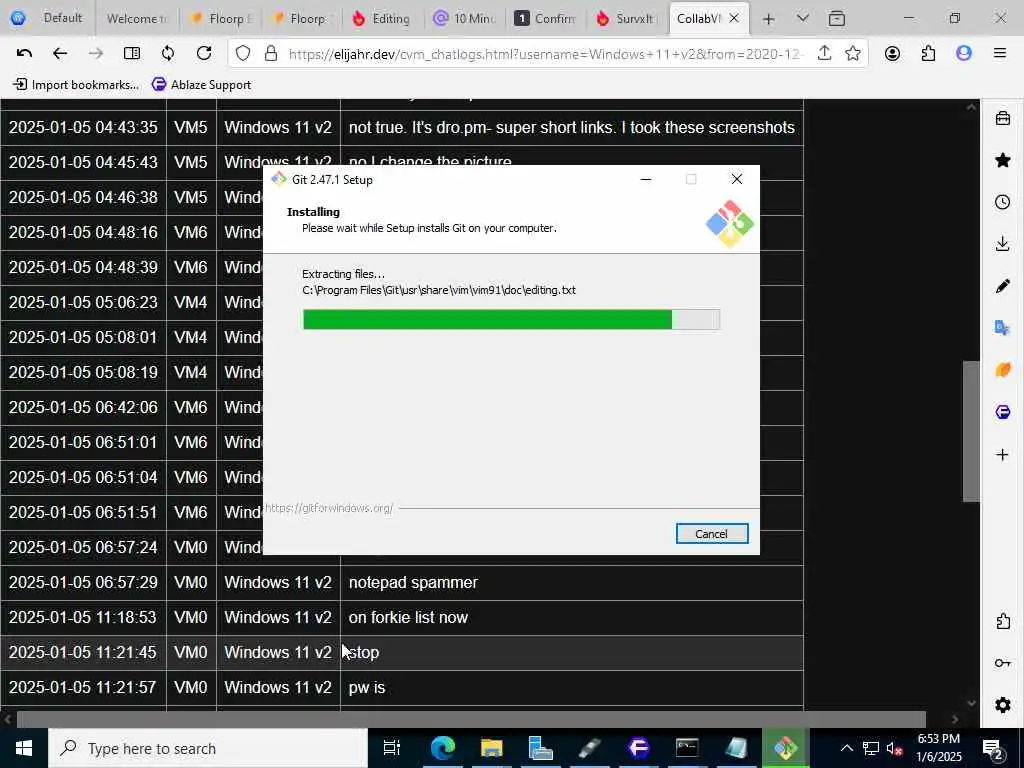Click the share page icon in address bar
Image resolution: width=1024 pixels, height=768 pixels.
(x=824, y=54)
